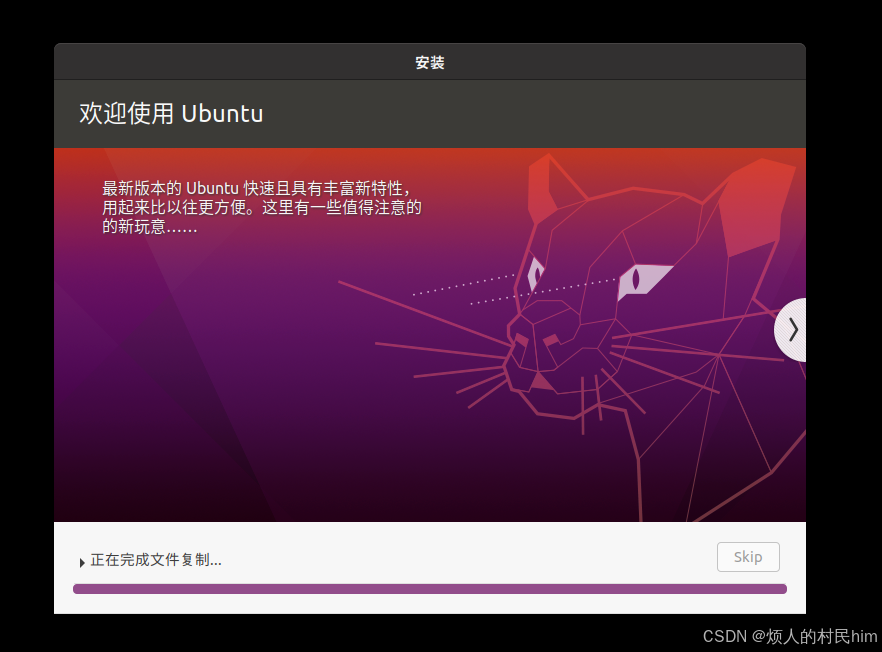882x652 pixels.
Task: Click the 安装 window title
Action: coord(429,62)
